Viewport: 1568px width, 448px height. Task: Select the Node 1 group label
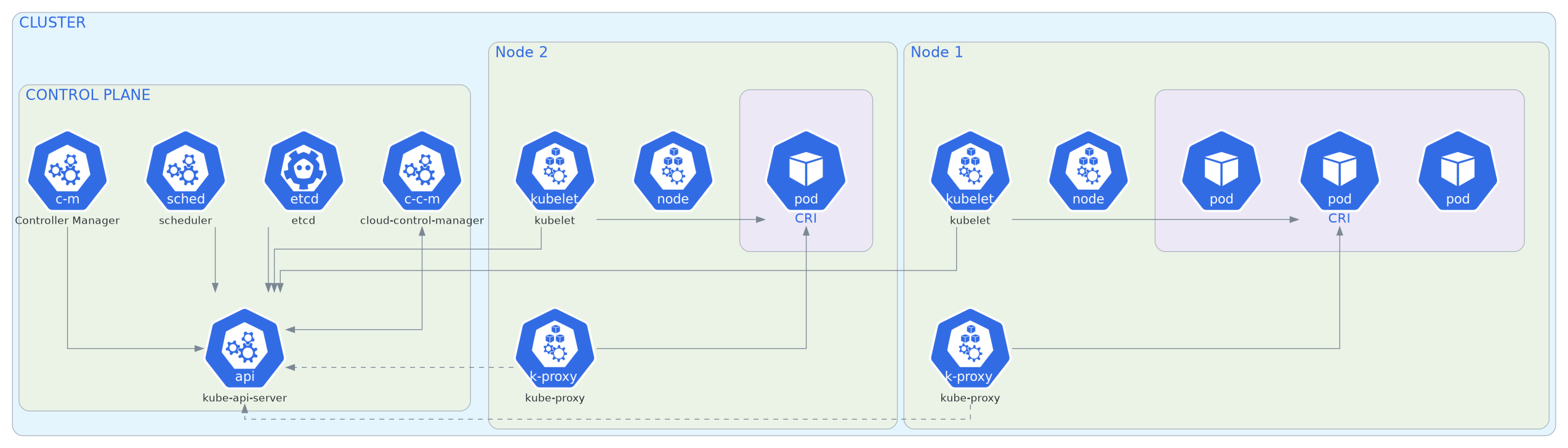[x=937, y=52]
